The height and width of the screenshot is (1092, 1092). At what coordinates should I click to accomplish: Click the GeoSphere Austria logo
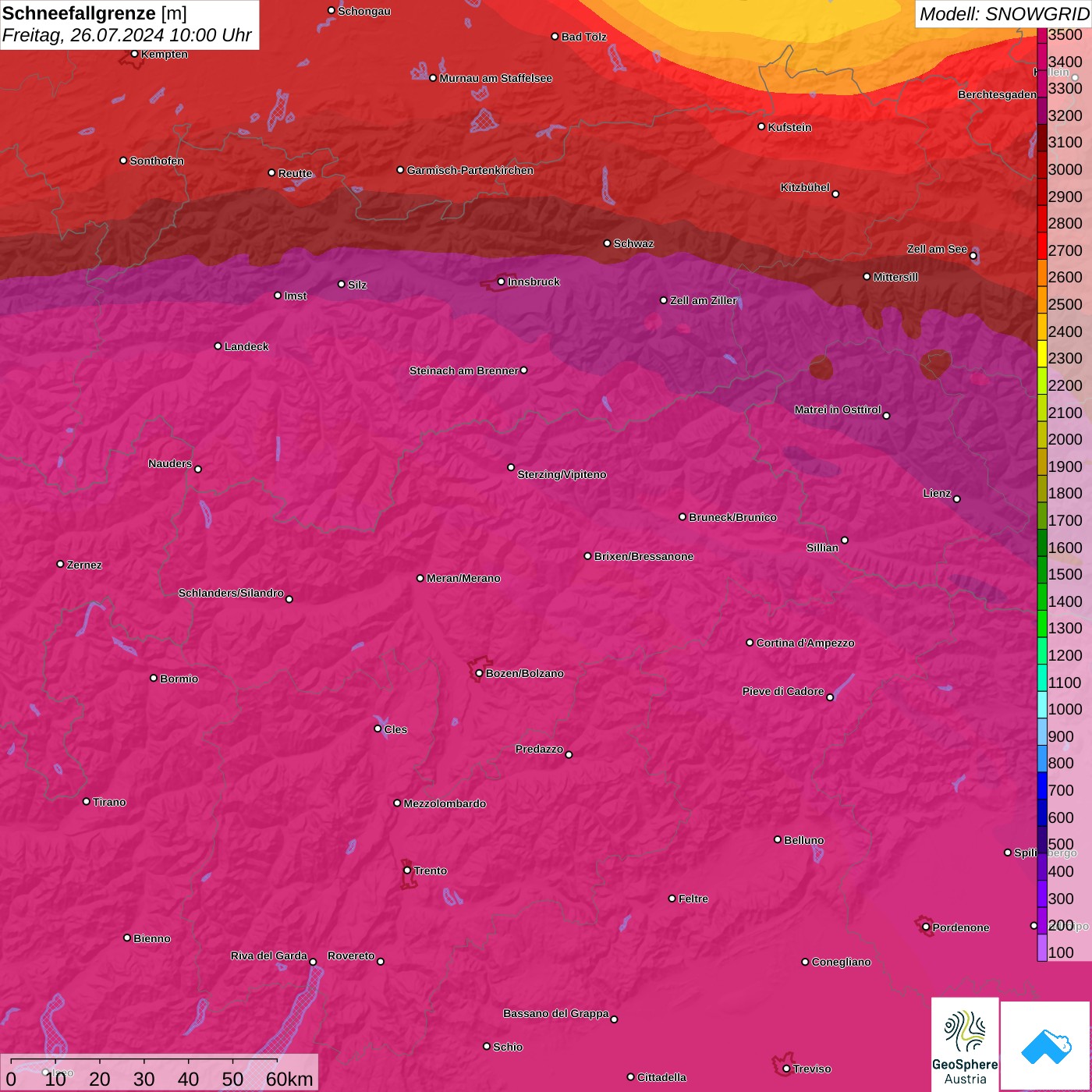(965, 1044)
